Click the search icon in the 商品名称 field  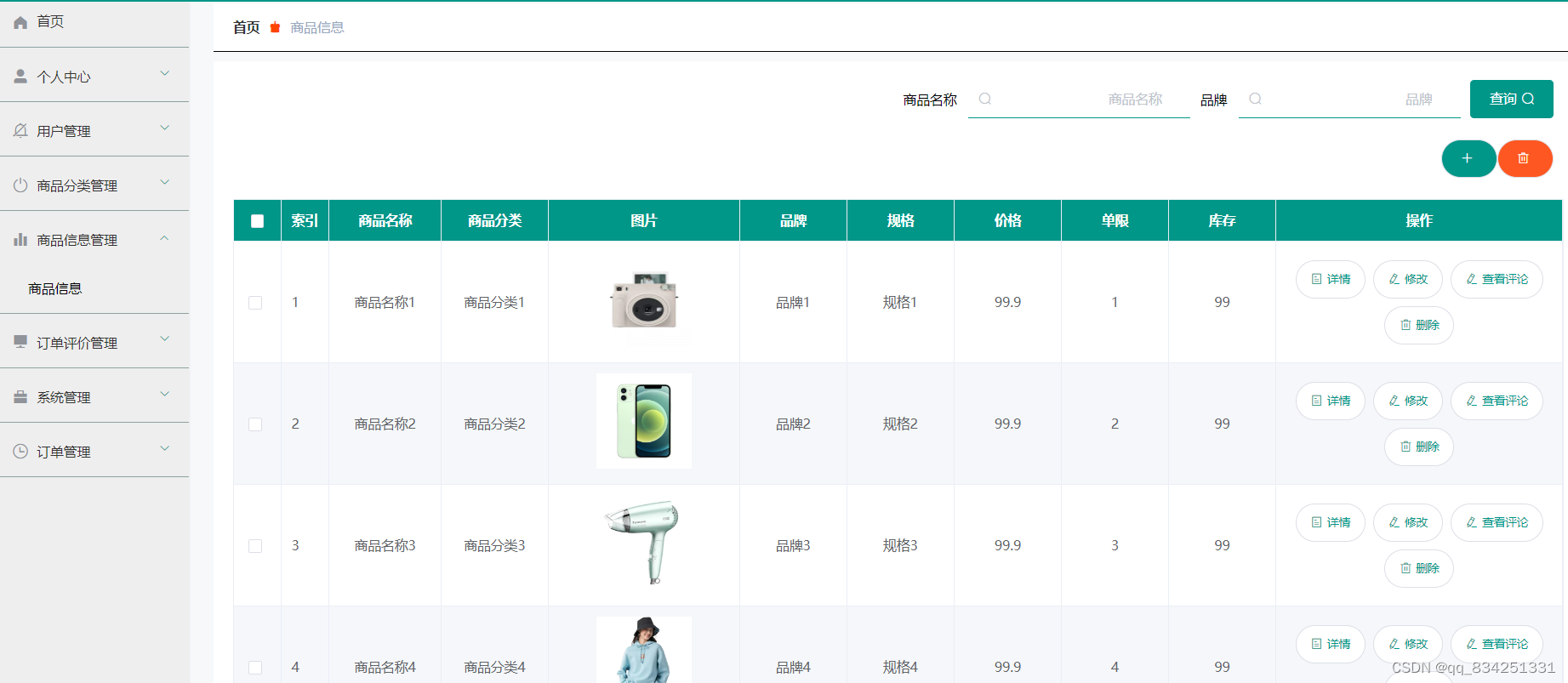click(985, 99)
